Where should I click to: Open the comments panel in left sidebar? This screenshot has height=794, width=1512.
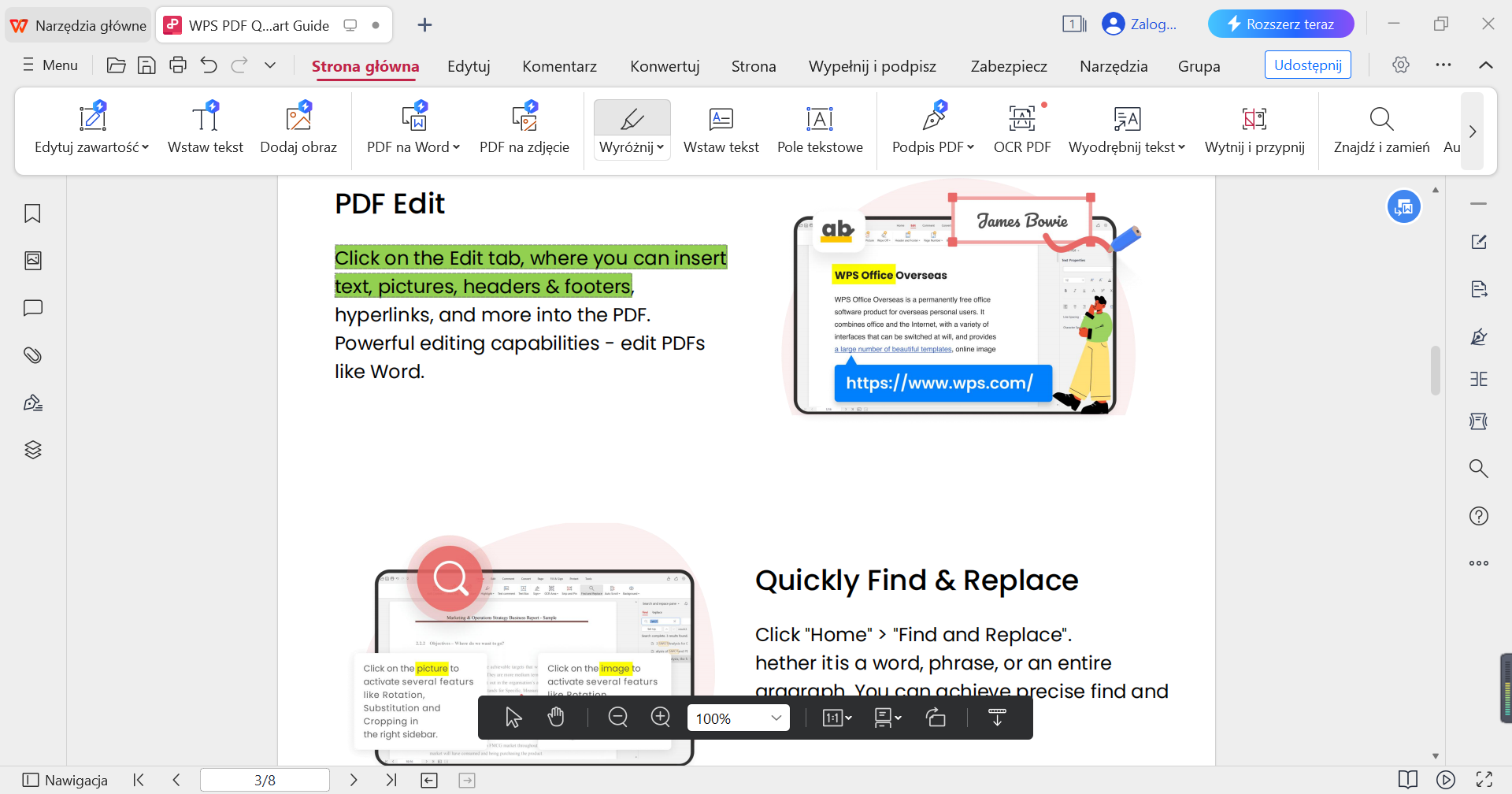point(32,308)
